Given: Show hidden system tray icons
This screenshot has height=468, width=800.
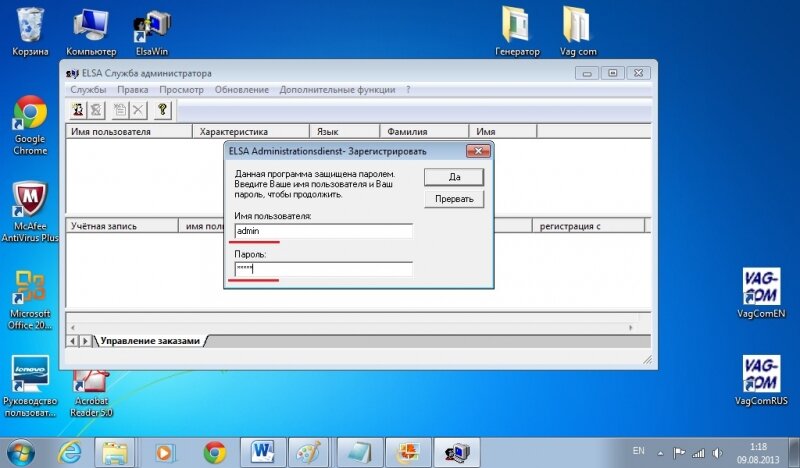Looking at the screenshot, I should [x=660, y=453].
